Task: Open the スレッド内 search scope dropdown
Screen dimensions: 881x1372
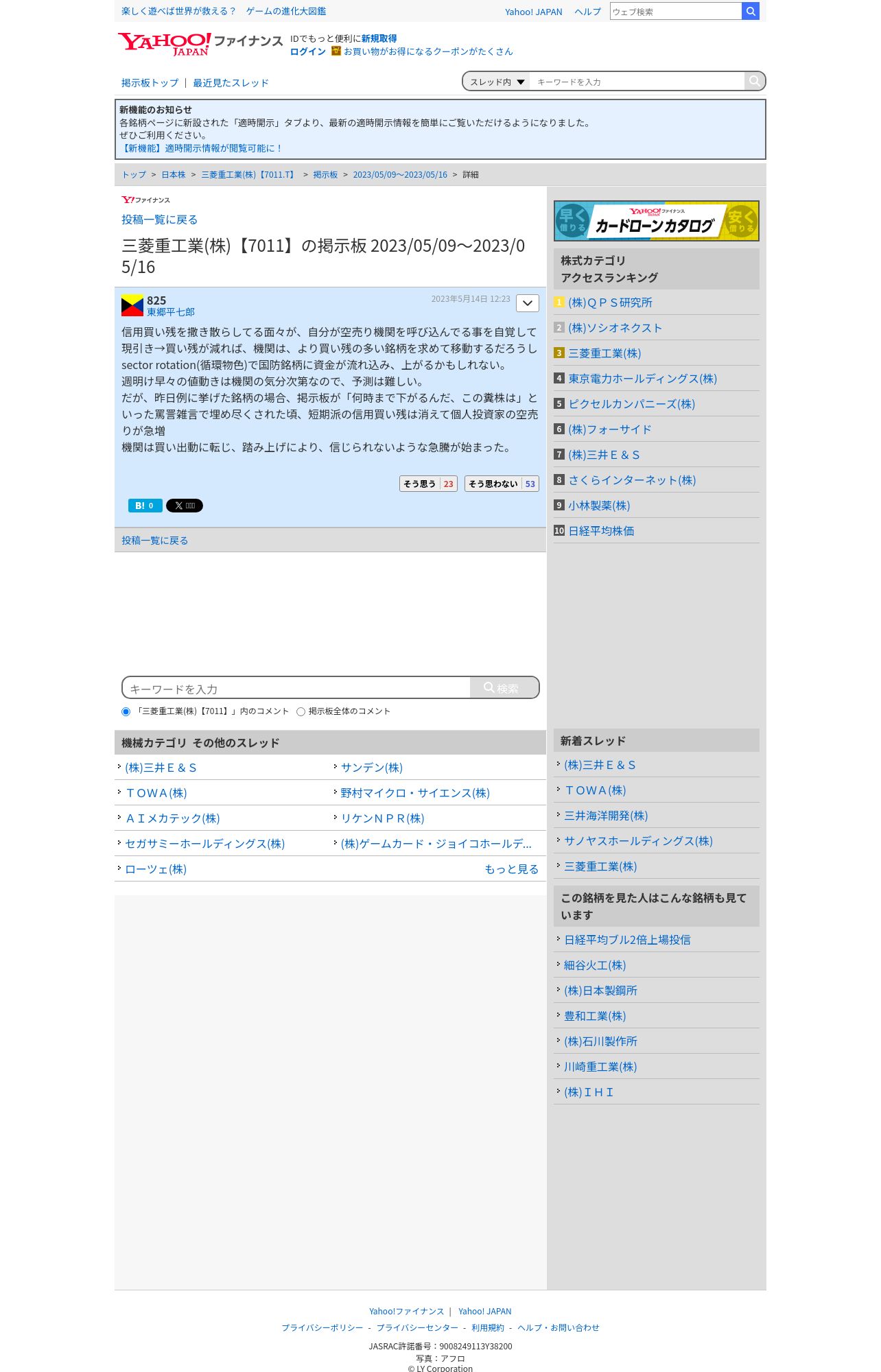Action: [x=497, y=82]
